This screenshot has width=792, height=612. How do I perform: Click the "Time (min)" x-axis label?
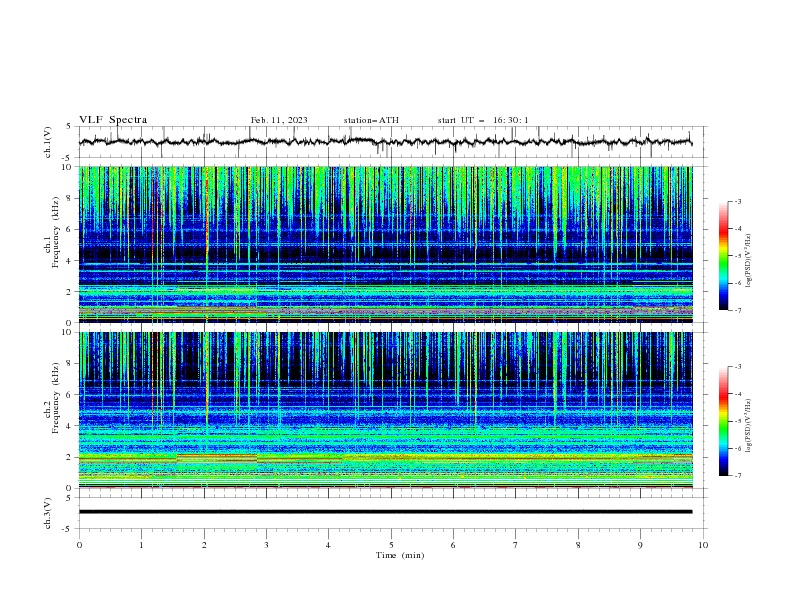(400, 555)
